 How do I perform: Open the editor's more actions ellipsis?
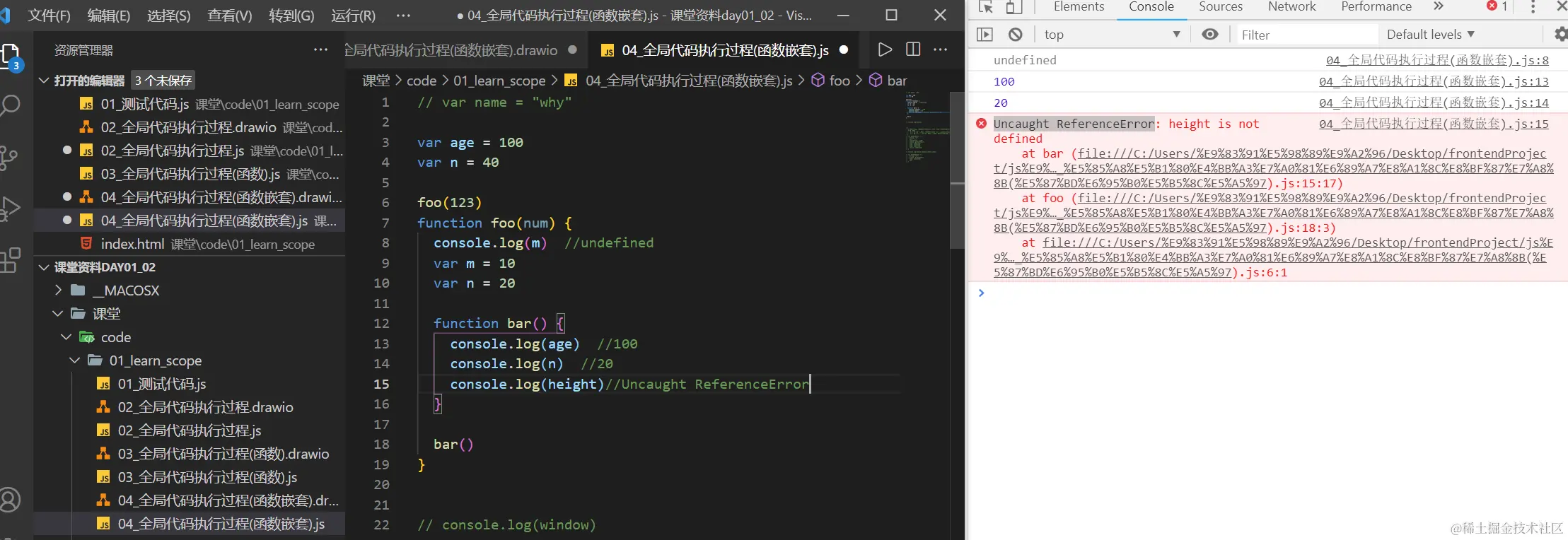click(x=941, y=49)
